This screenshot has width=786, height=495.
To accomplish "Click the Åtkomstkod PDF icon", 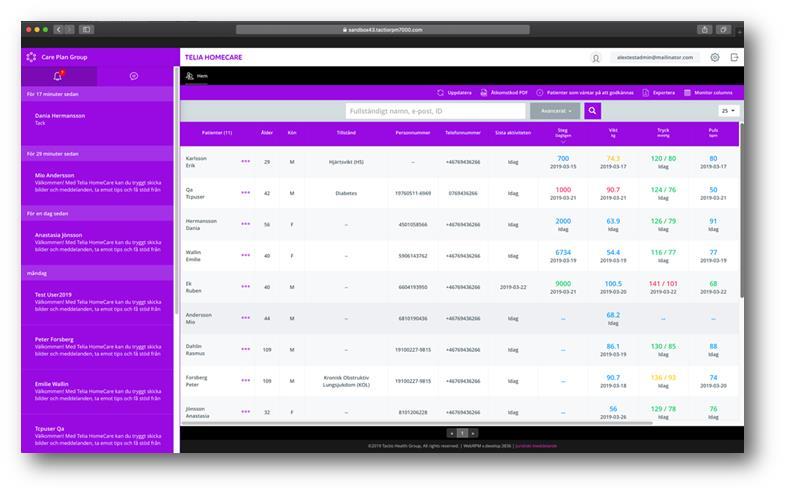I will (x=484, y=93).
